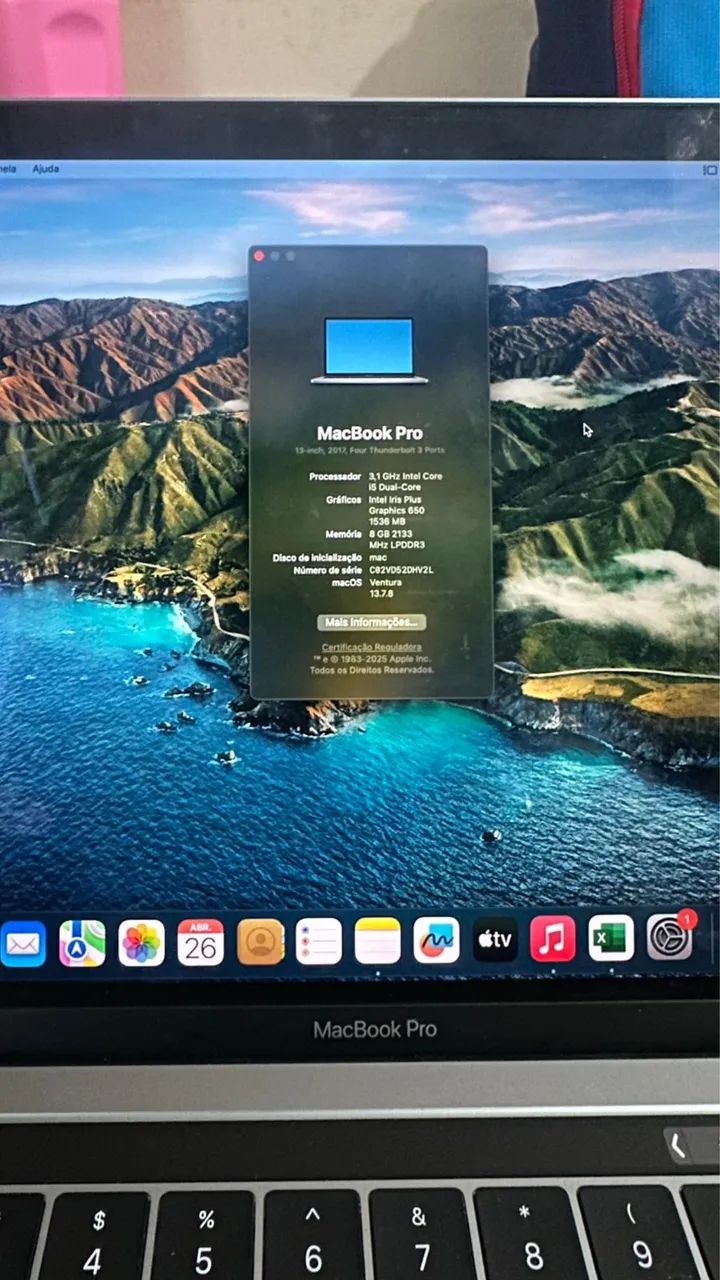
Task: Launch Maps from the Dock
Action: 82,943
